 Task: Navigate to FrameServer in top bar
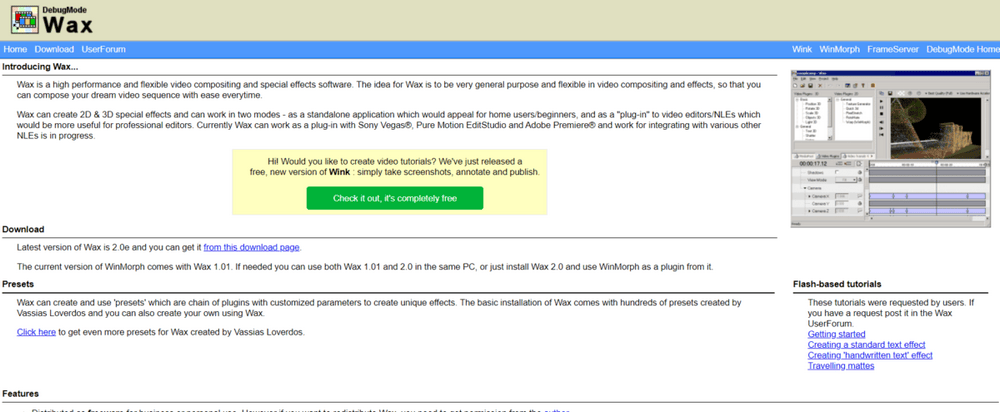pos(892,49)
